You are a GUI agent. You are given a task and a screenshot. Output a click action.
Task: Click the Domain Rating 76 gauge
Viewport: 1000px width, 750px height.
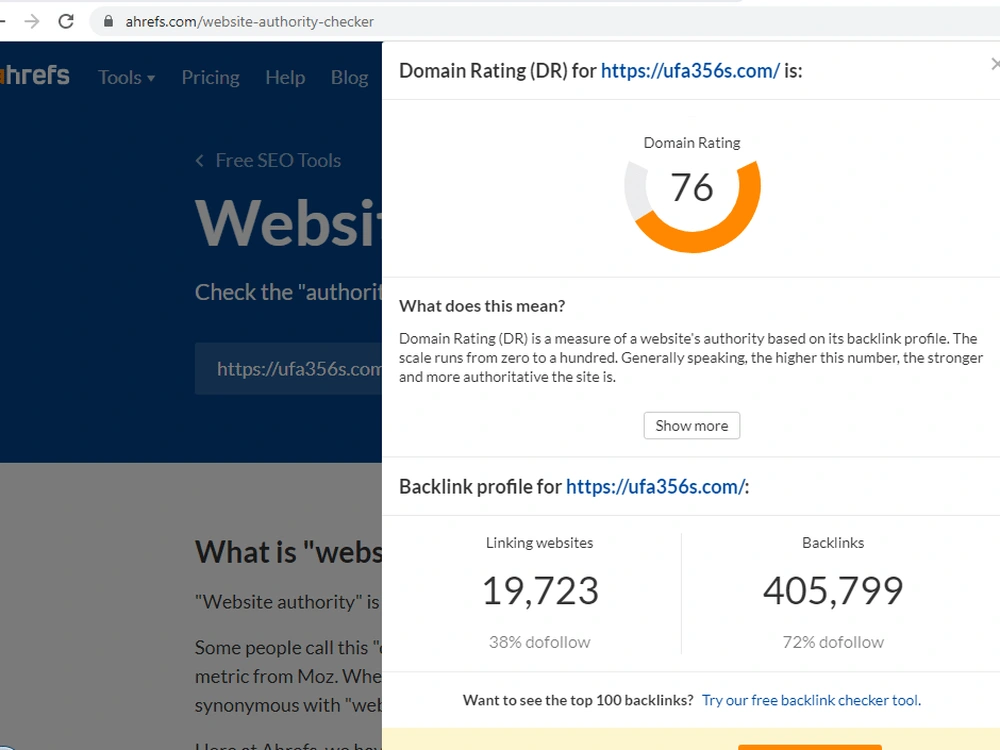(x=692, y=205)
